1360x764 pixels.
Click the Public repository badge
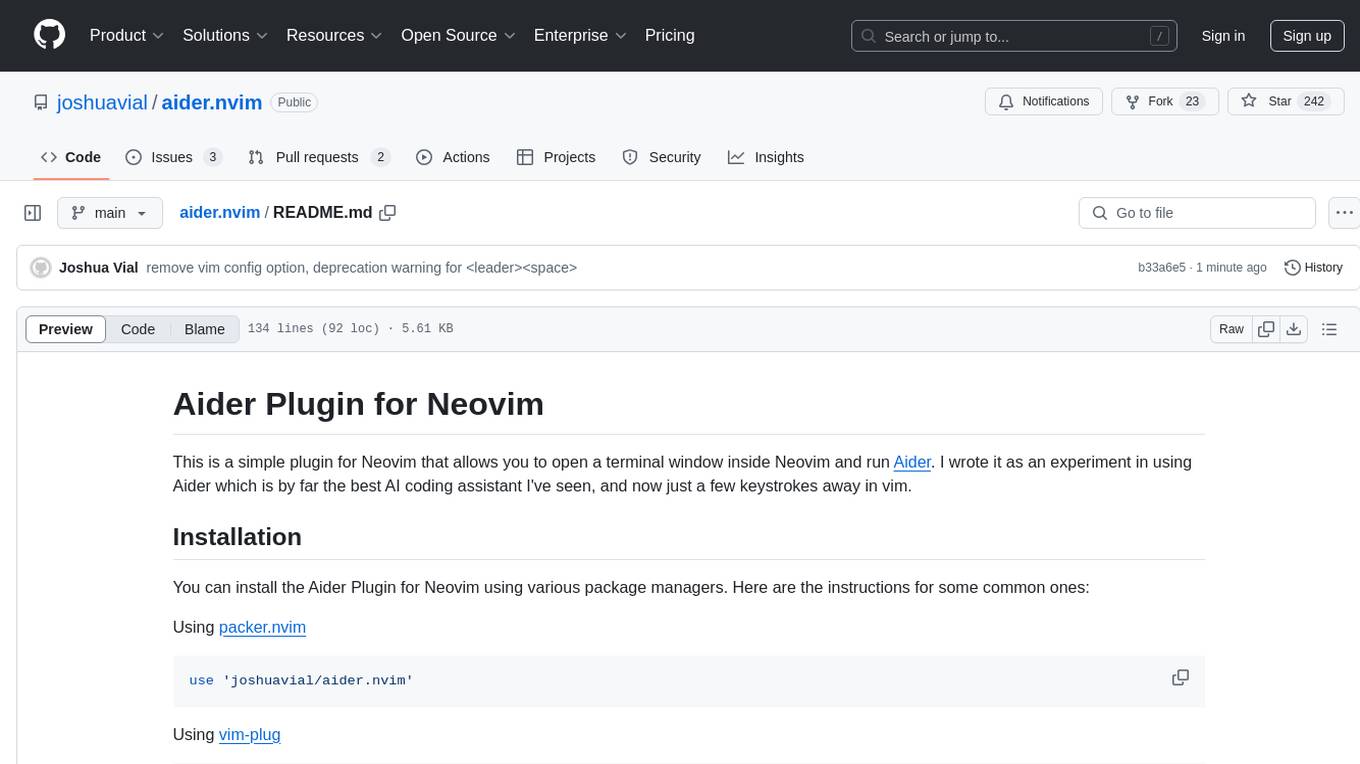tap(294, 102)
